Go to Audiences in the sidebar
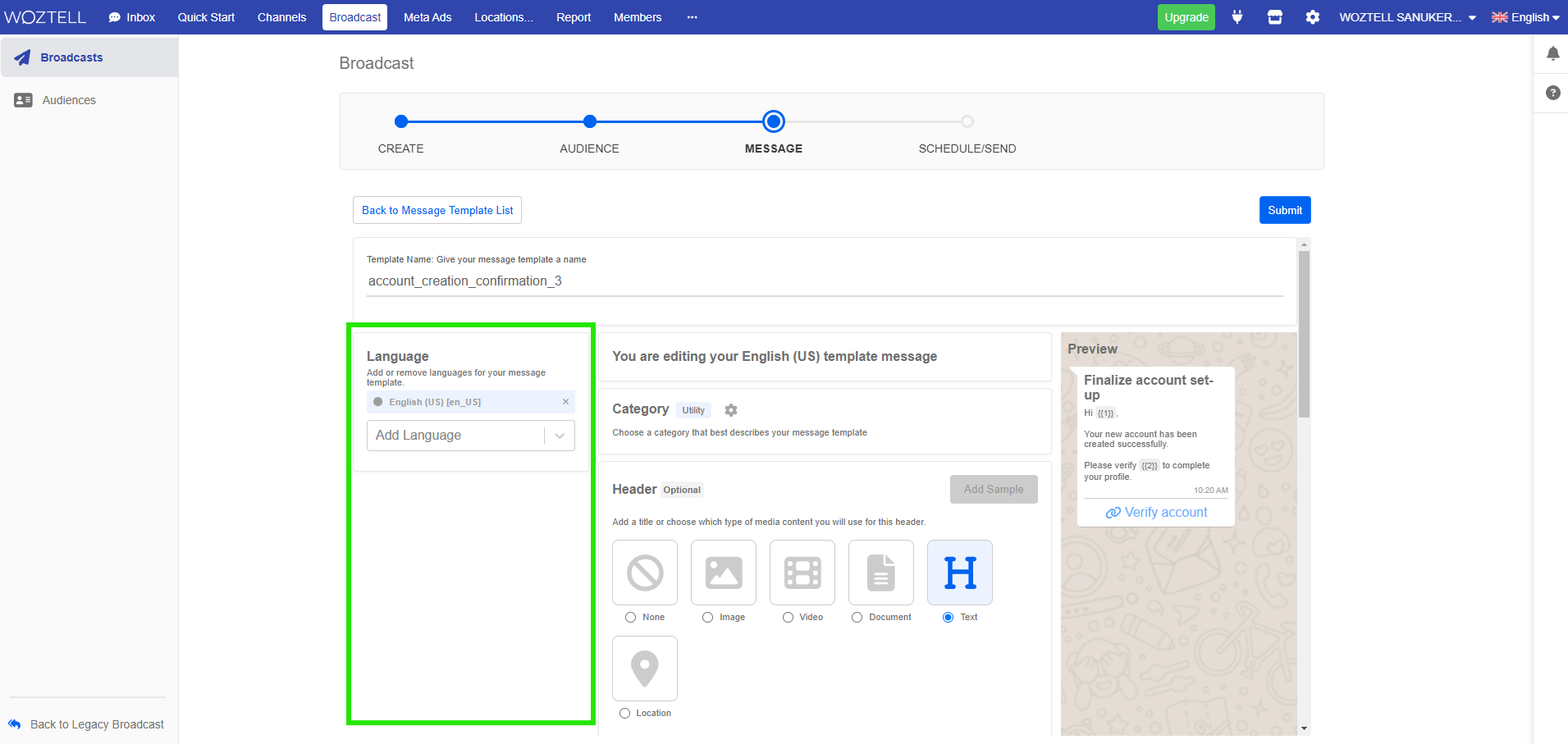This screenshot has width=1568, height=744. [x=69, y=100]
